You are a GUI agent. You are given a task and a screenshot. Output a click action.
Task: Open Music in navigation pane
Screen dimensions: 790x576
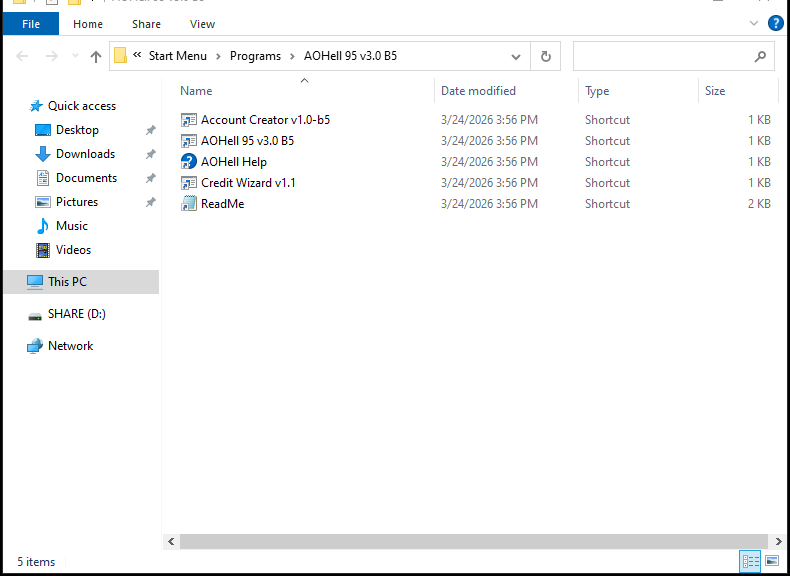[72, 226]
